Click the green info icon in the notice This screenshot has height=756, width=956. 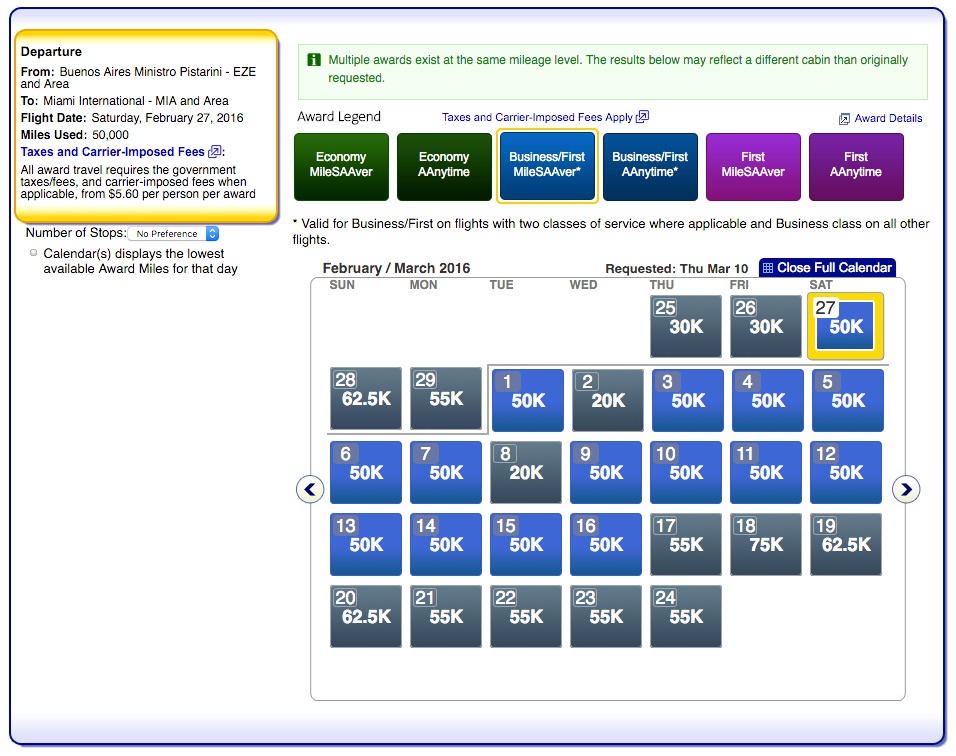tap(314, 60)
